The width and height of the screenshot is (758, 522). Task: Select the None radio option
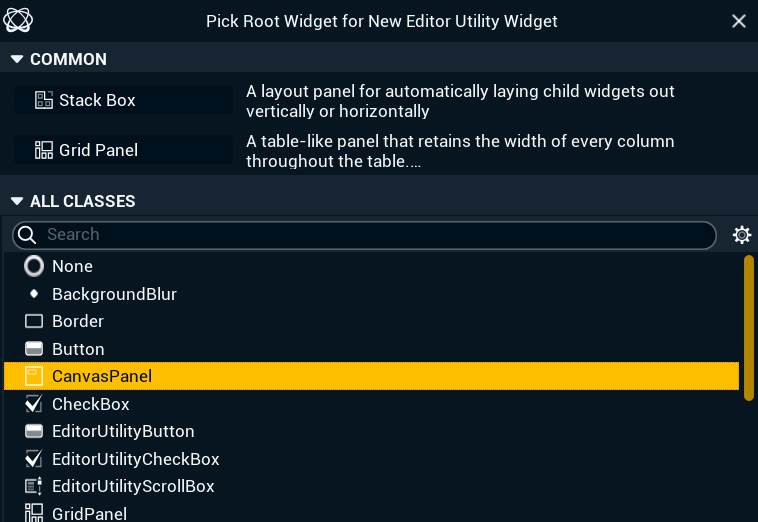pyautogui.click(x=34, y=266)
